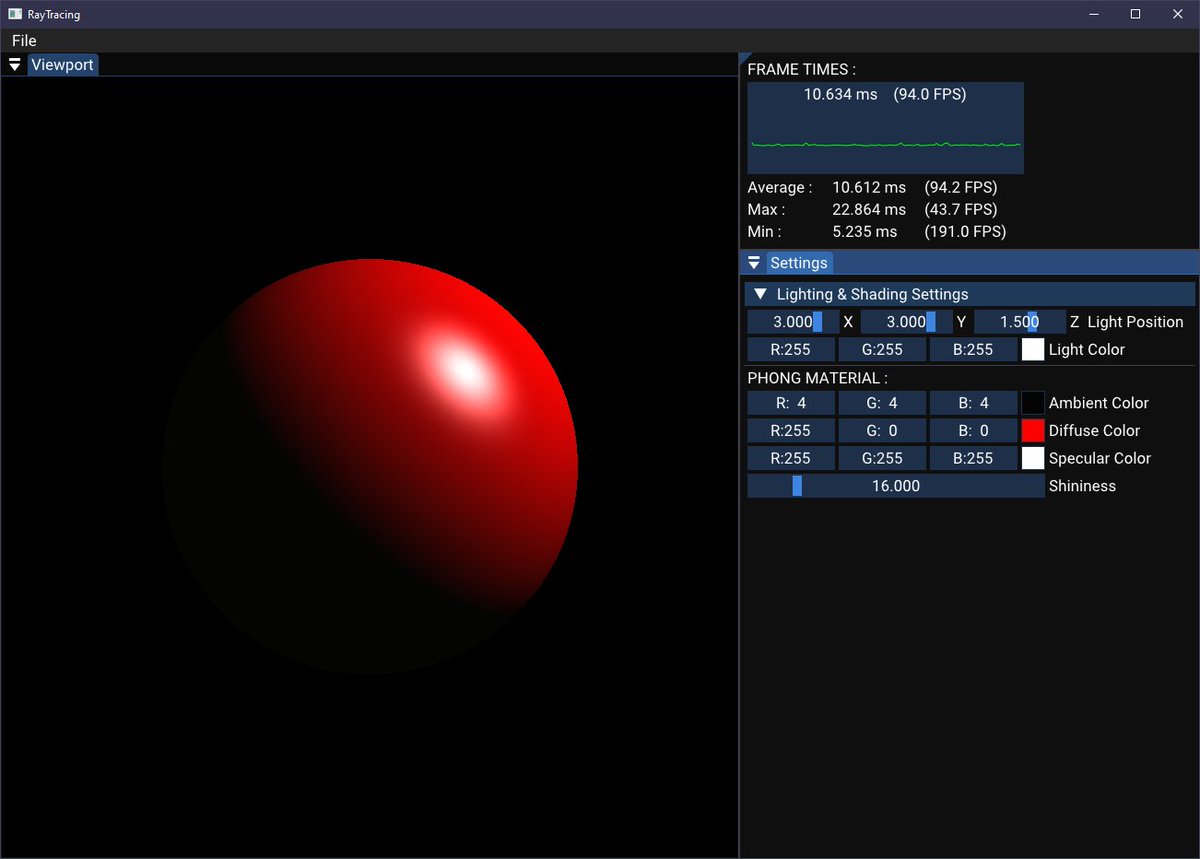The image size is (1200, 859).
Task: Click the (191.0 FPS) min reading
Action: click(965, 231)
